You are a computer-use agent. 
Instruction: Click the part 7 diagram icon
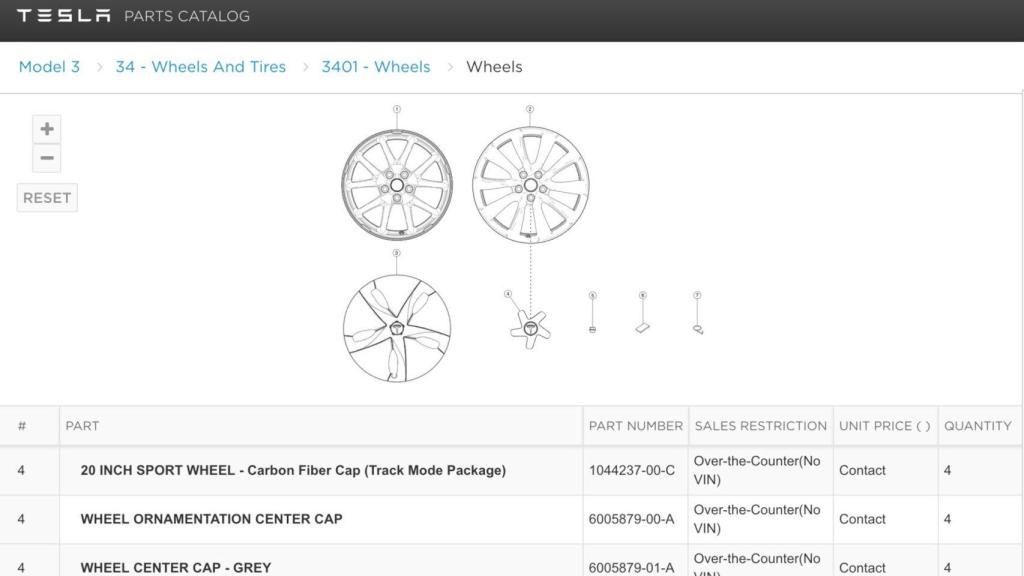697,327
